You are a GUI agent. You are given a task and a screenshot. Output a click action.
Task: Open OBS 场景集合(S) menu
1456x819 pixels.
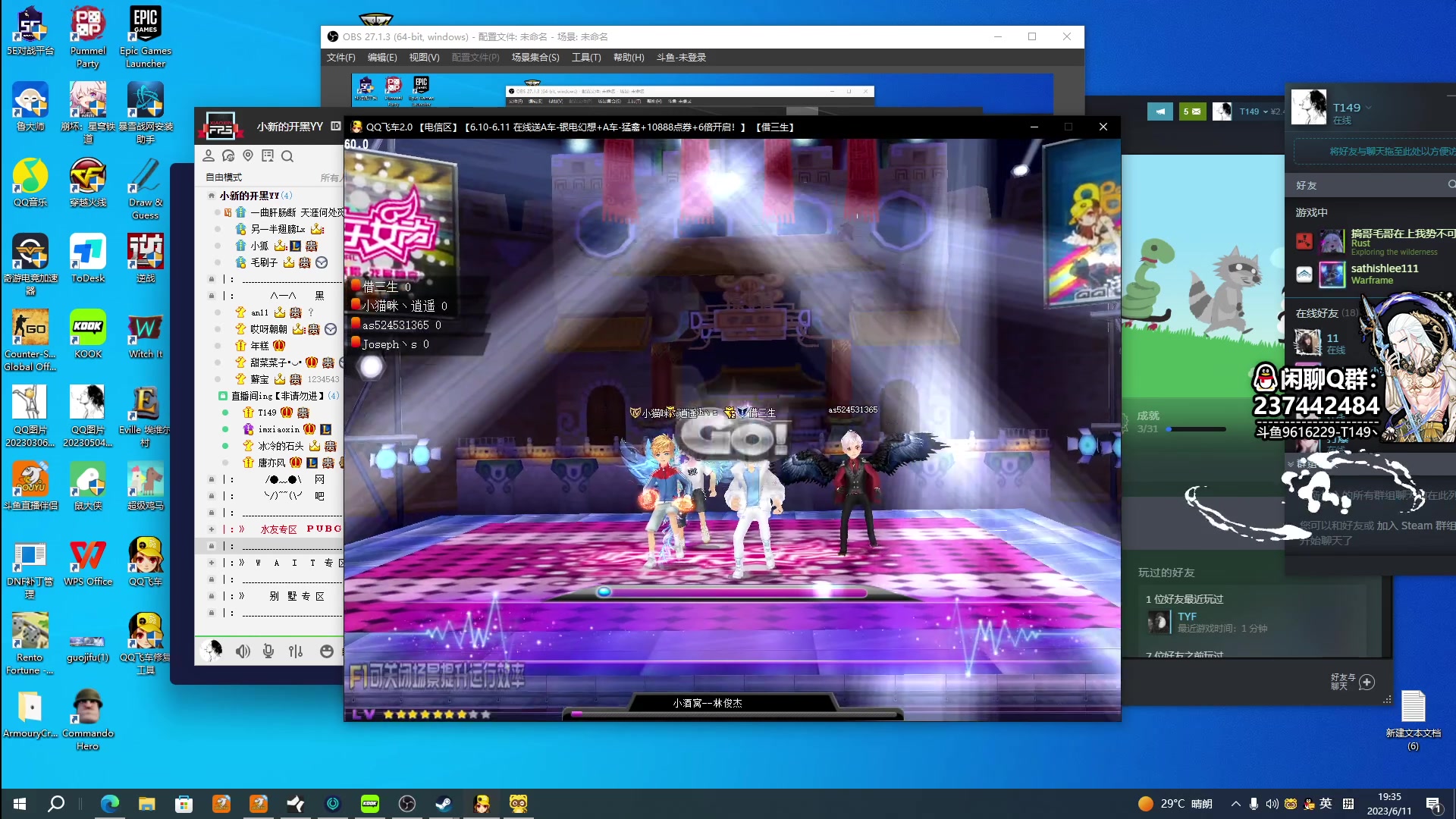coord(535,58)
